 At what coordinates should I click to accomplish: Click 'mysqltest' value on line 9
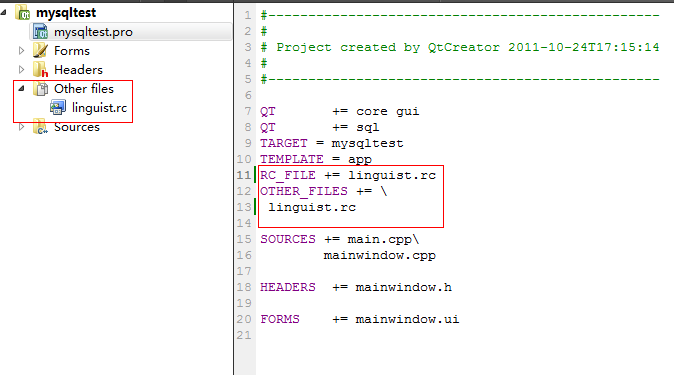368,144
